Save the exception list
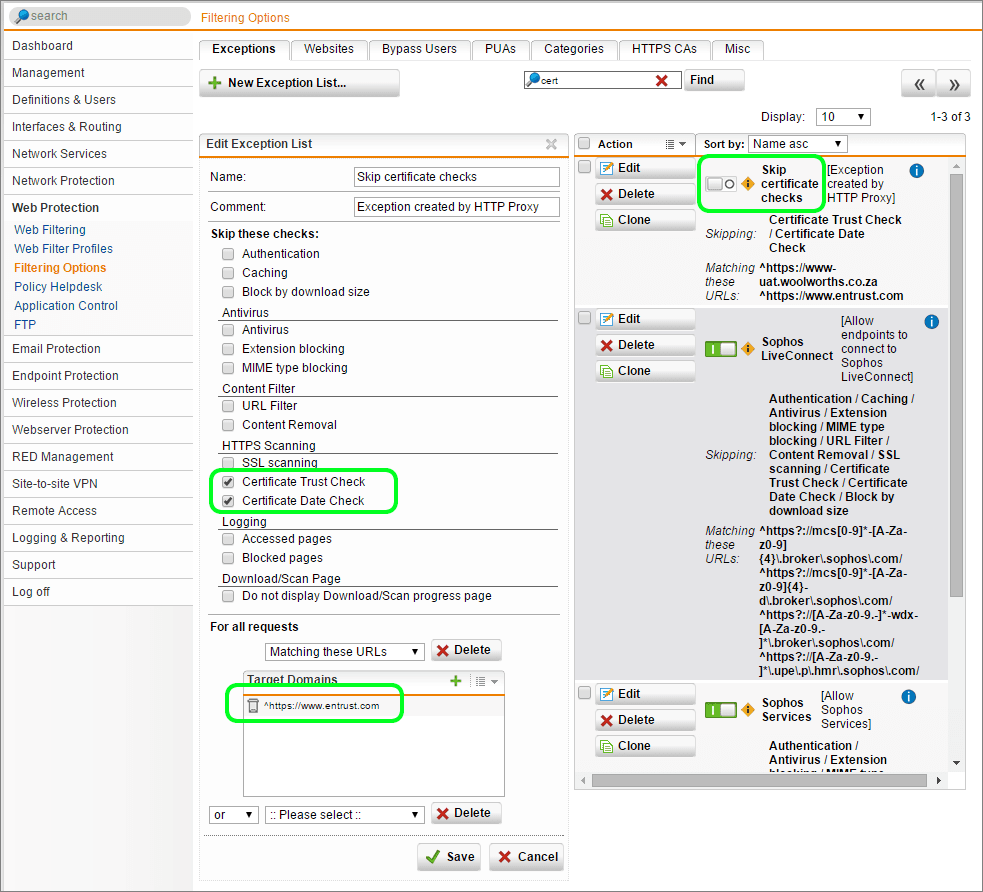The image size is (983, 892). 449,857
